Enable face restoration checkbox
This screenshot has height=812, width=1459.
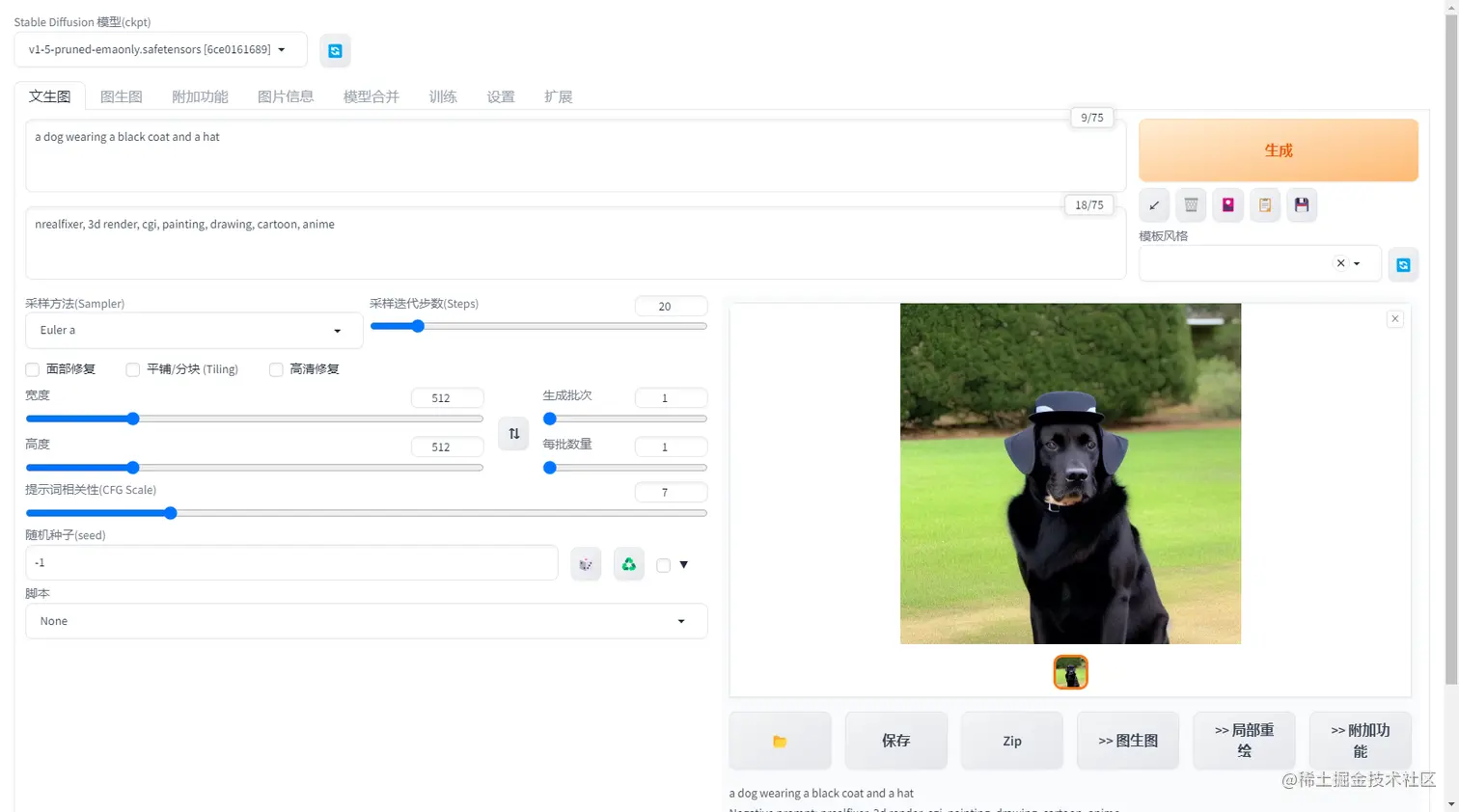pyautogui.click(x=33, y=369)
